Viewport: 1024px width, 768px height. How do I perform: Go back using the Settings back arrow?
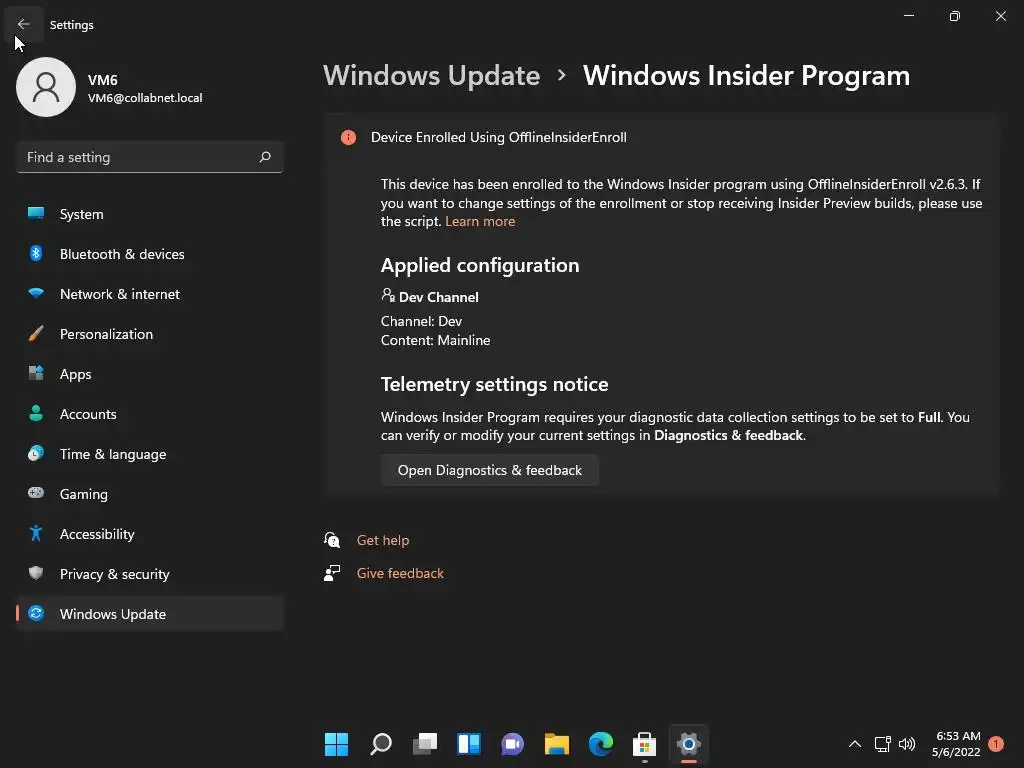24,24
